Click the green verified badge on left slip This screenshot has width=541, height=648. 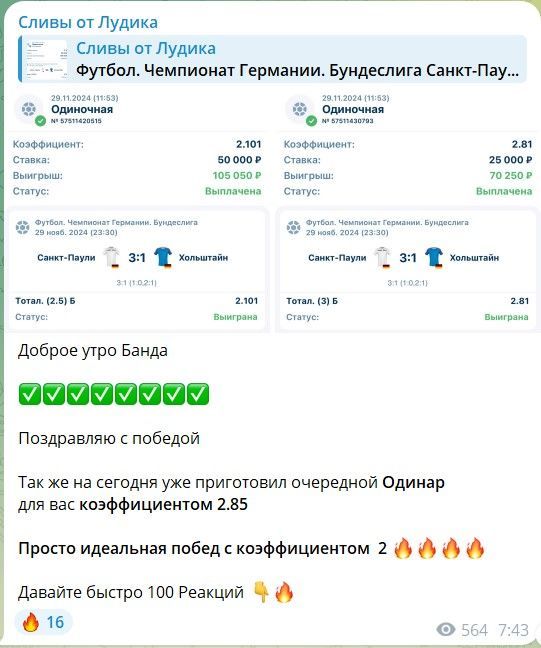[40, 121]
